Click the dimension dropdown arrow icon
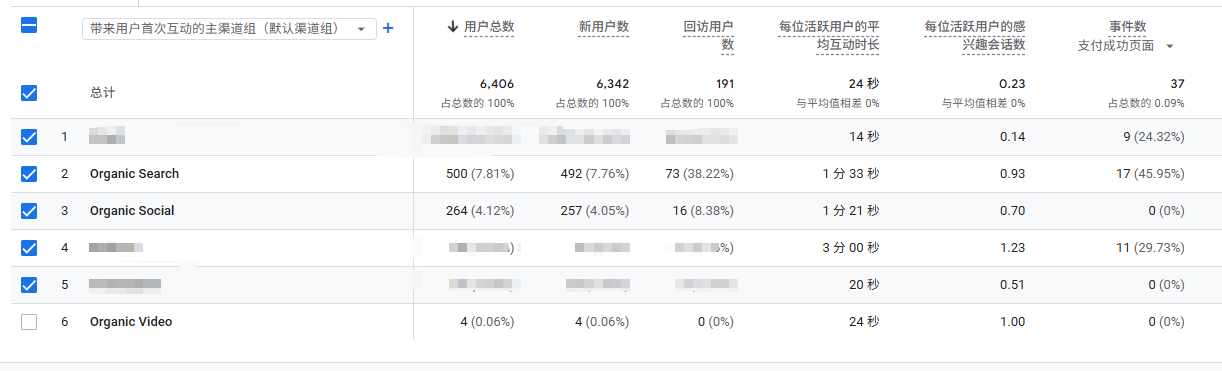The height and width of the screenshot is (371, 1222). coord(361,29)
